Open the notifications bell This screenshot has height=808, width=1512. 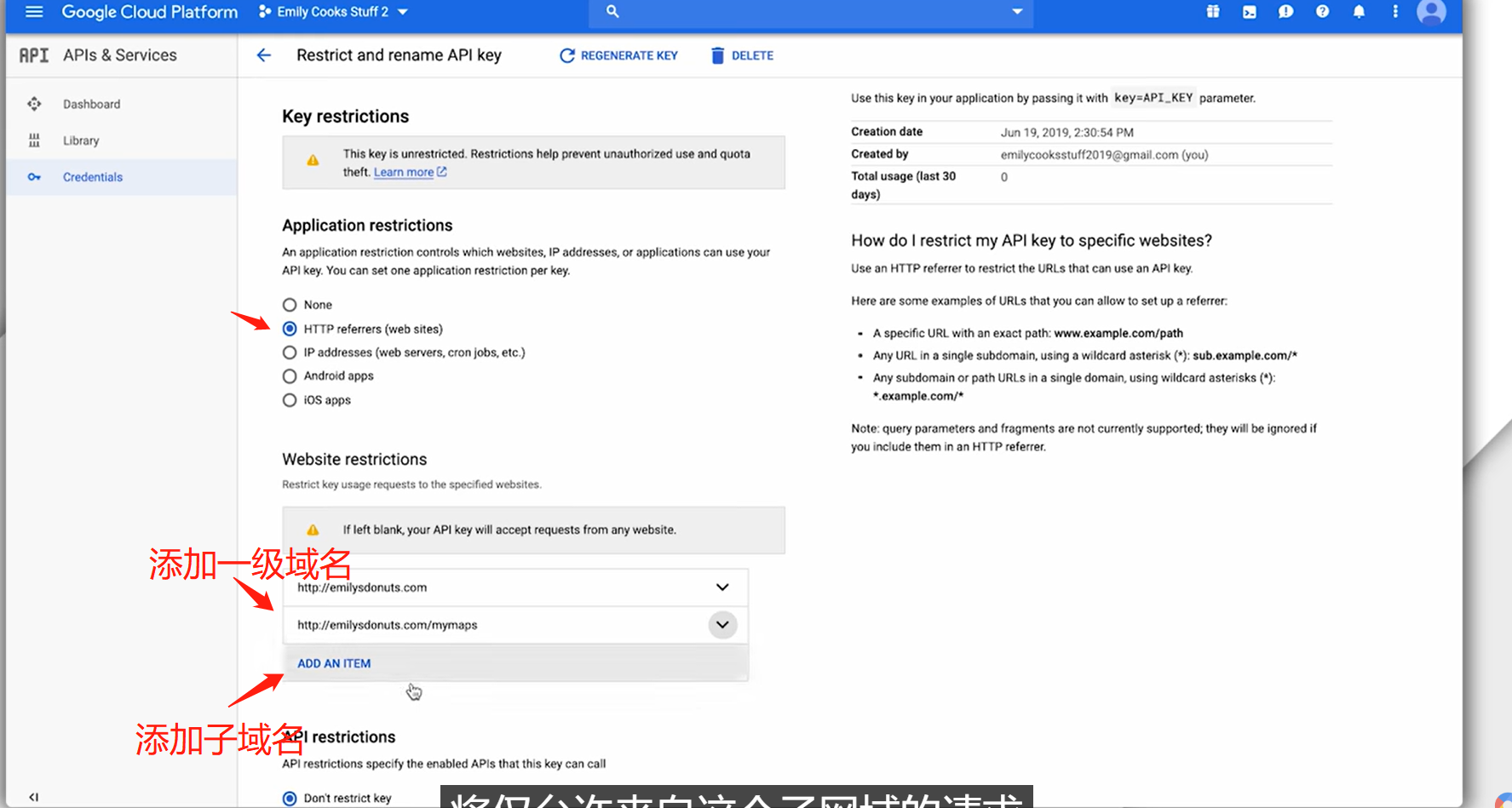(x=1359, y=12)
